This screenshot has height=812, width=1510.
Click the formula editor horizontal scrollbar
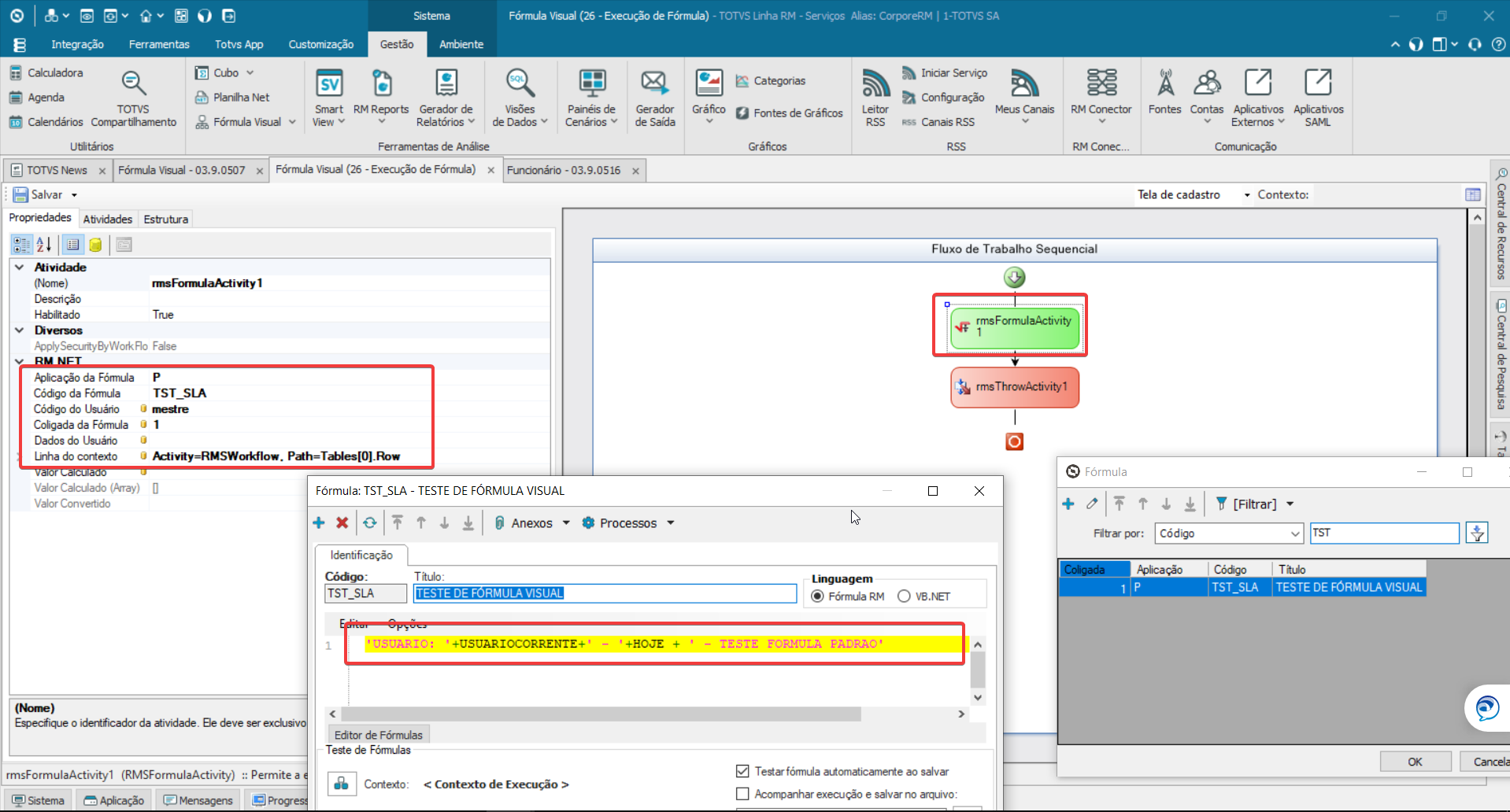pyautogui.click(x=602, y=714)
